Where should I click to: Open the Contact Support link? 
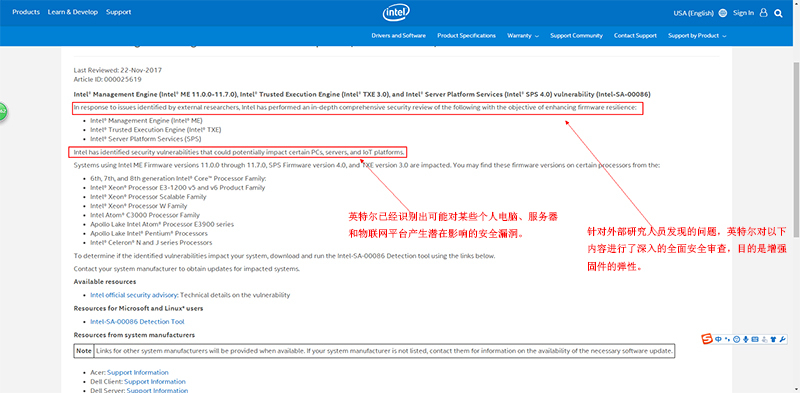point(635,36)
